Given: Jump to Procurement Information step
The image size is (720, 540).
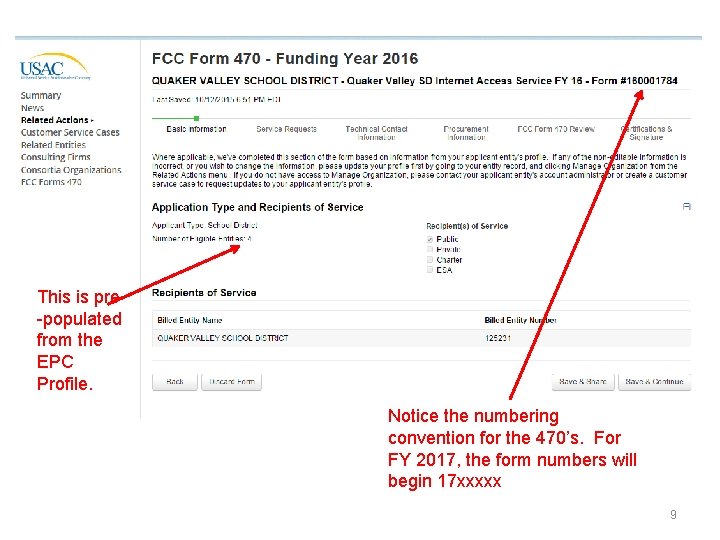Looking at the screenshot, I should [466, 133].
